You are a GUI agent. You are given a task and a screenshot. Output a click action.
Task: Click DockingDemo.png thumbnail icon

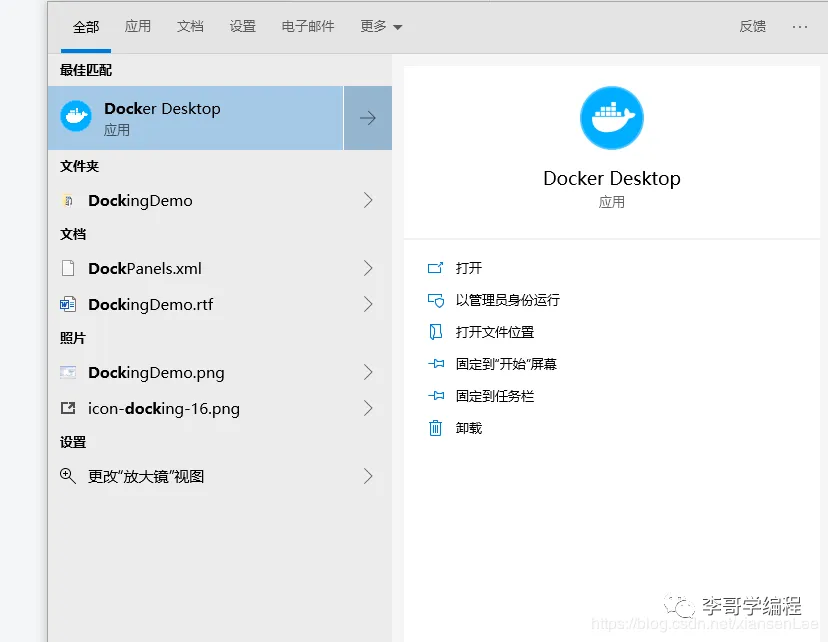(68, 372)
